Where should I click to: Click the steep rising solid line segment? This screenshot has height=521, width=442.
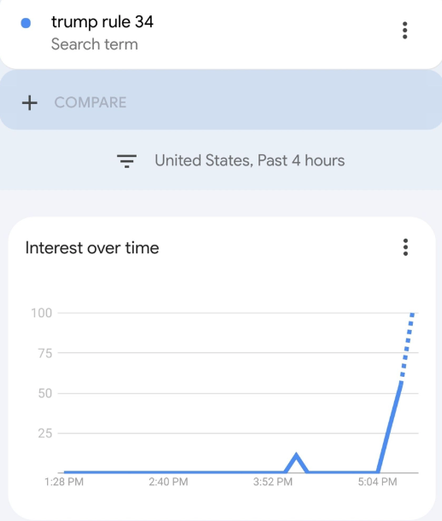click(390, 427)
